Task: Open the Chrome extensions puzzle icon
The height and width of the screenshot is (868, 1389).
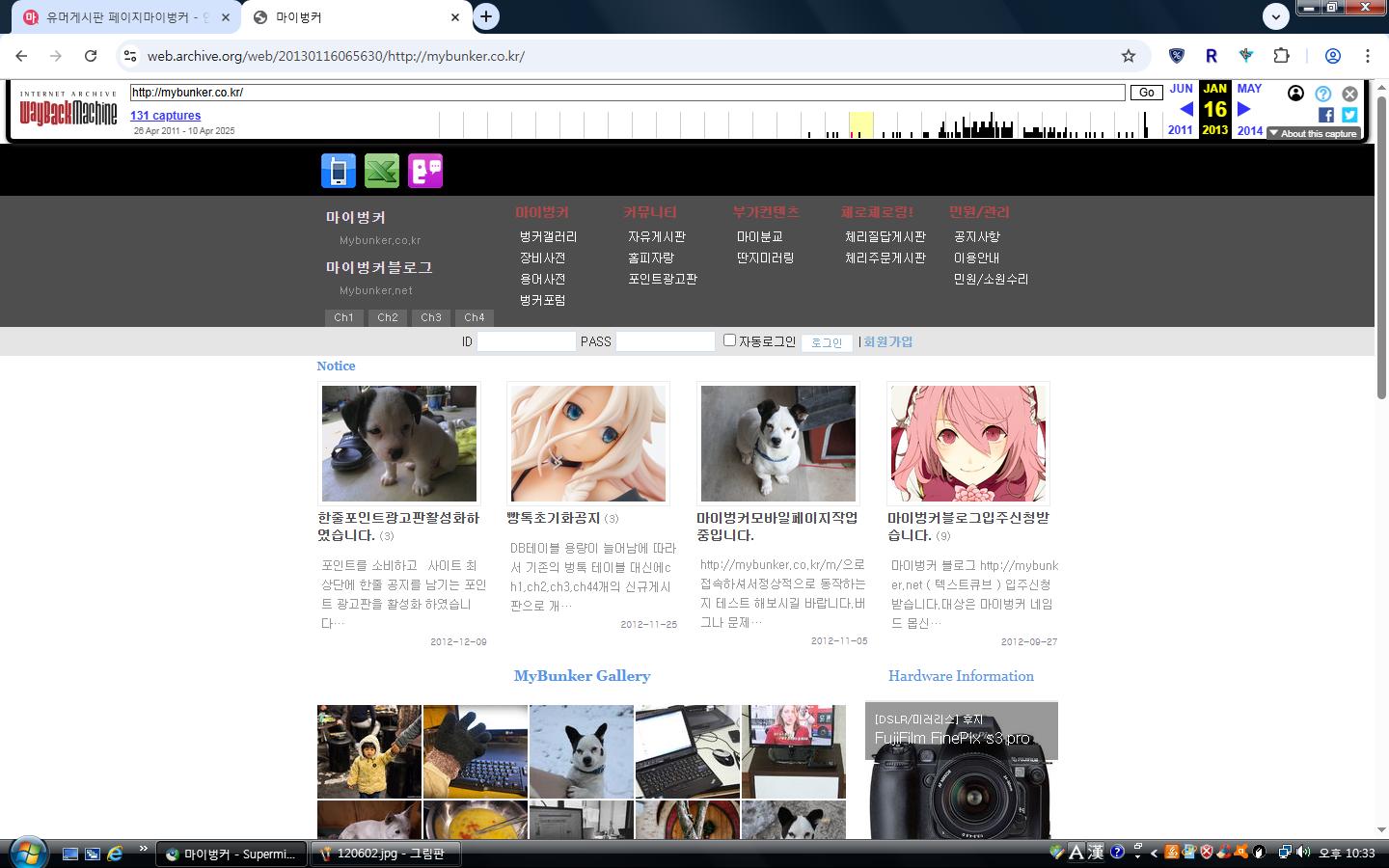Action: pos(1281,56)
